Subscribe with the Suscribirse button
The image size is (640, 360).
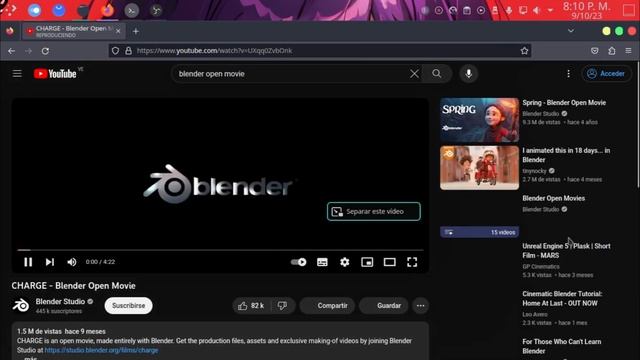tap(129, 306)
